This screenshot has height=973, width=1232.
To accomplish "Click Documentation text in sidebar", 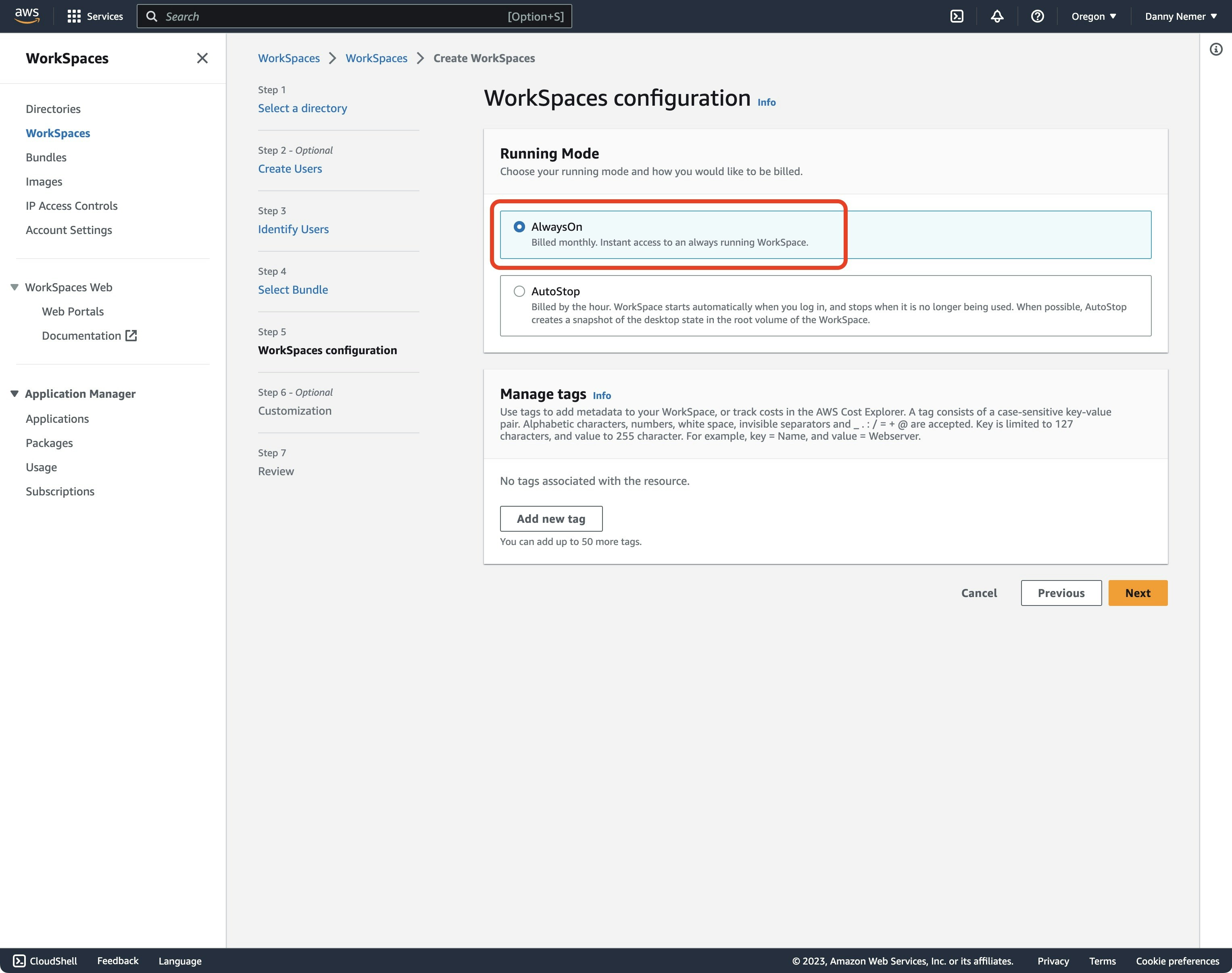I will point(81,336).
